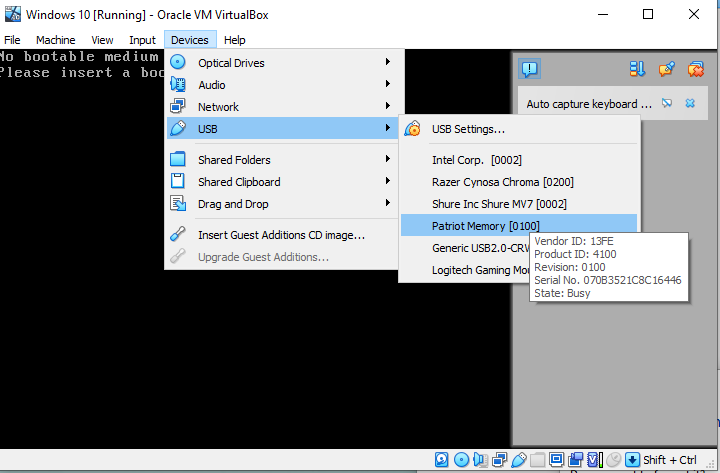Viewport: 720px width, 473px height.
Task: Open the Help menu
Action: tap(235, 40)
